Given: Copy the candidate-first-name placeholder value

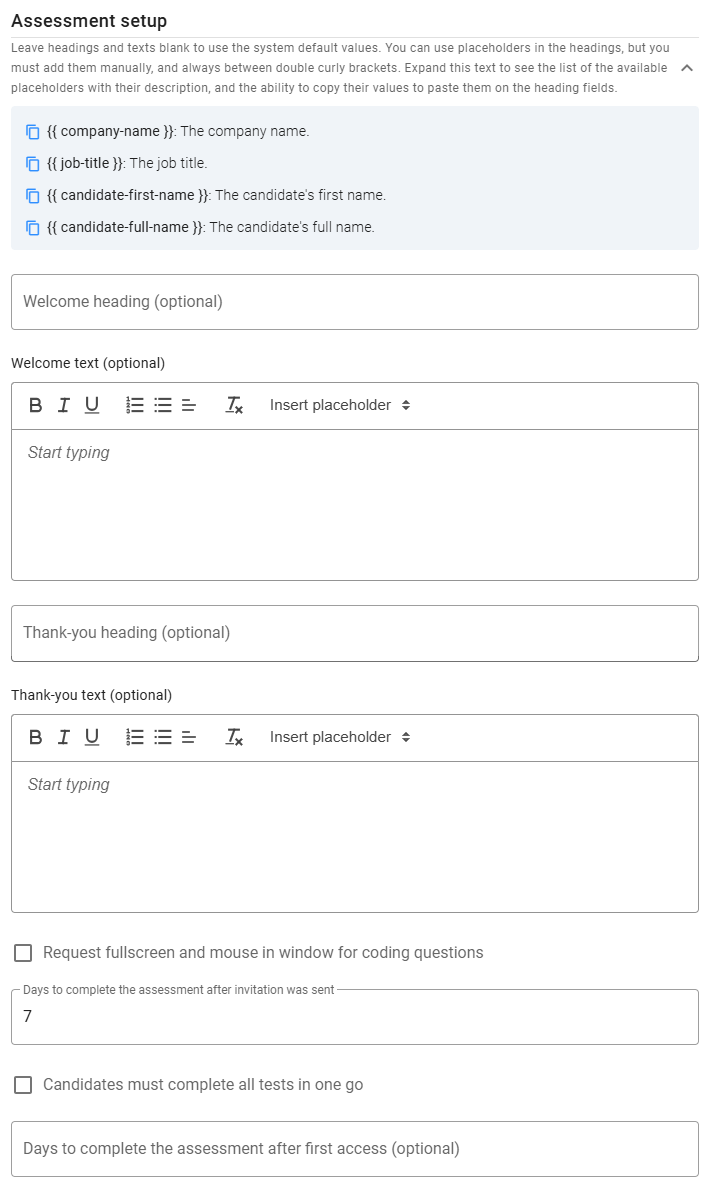Looking at the screenshot, I should [x=31, y=195].
